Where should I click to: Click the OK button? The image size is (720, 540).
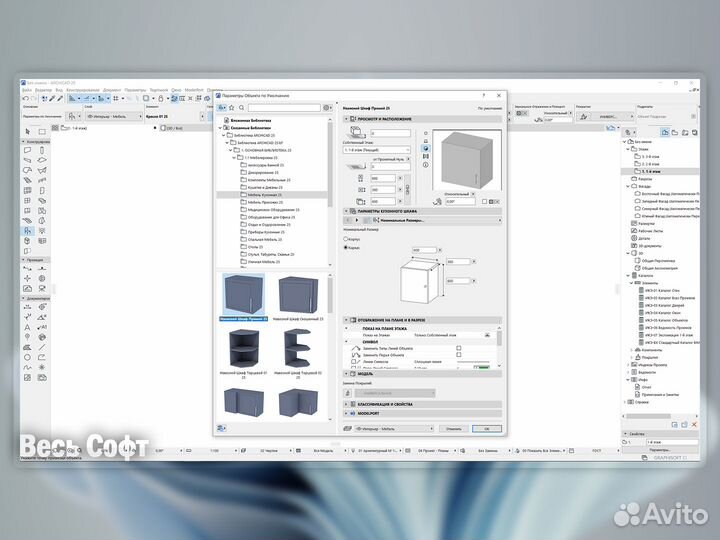pos(487,429)
